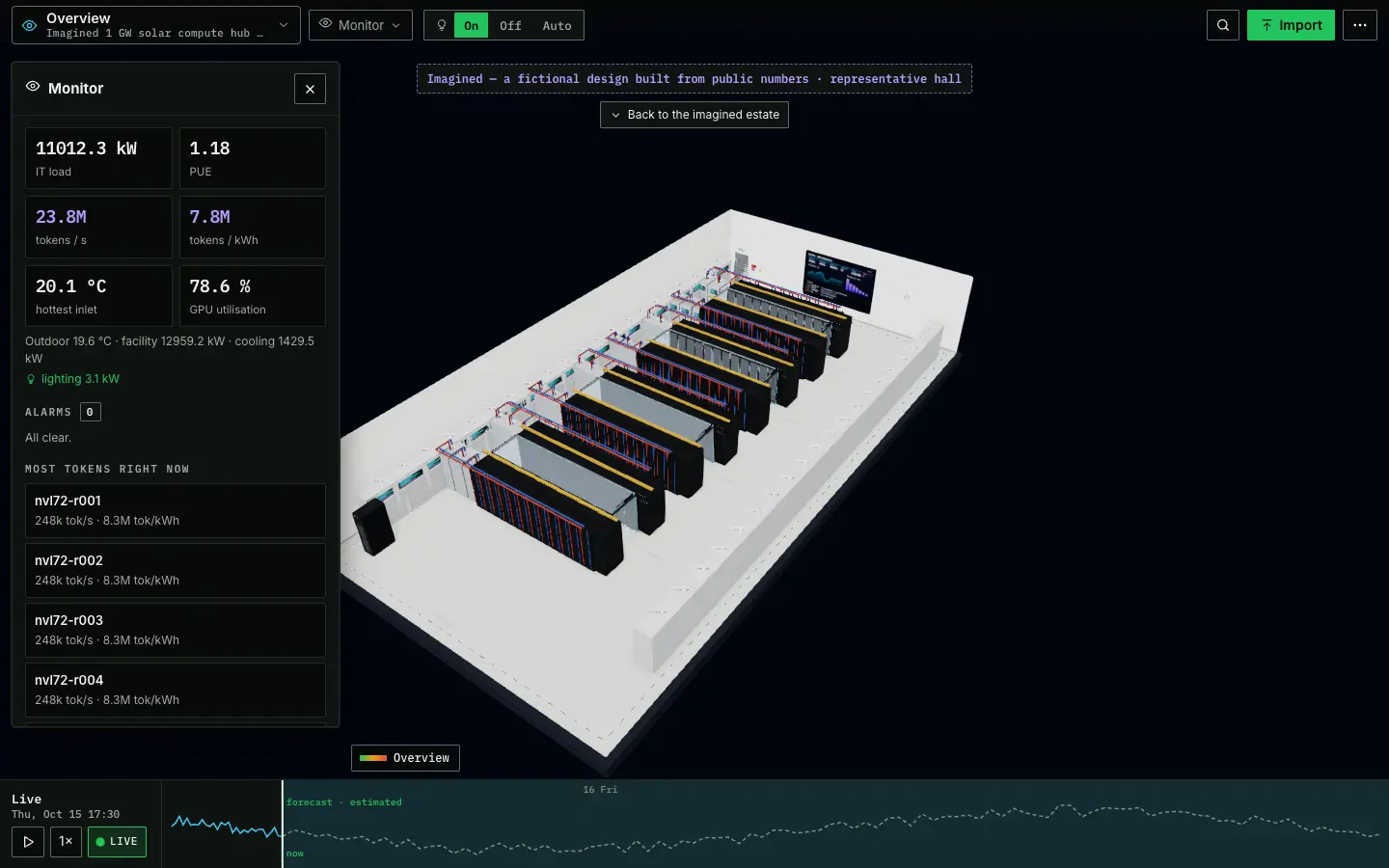
Task: Click the hottest inlet 20.1 °C card
Action: [x=98, y=296]
